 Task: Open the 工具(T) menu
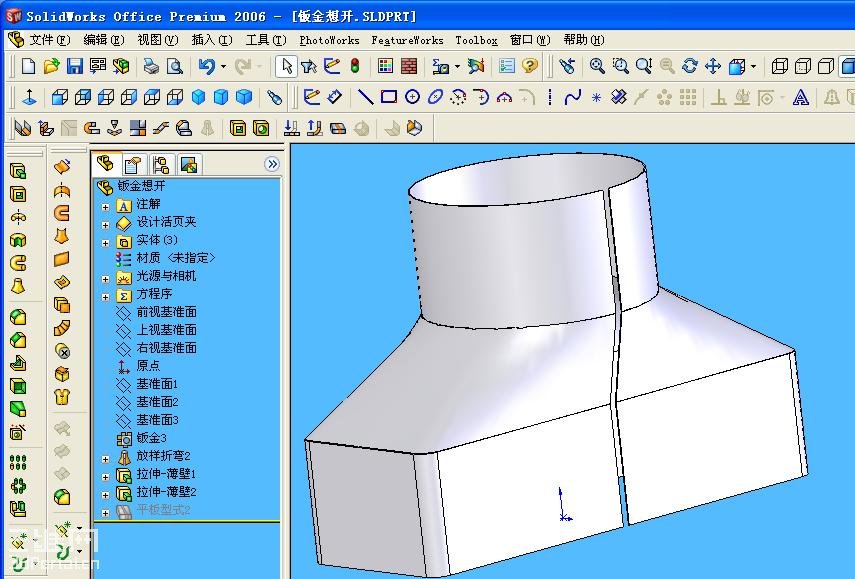click(x=266, y=40)
